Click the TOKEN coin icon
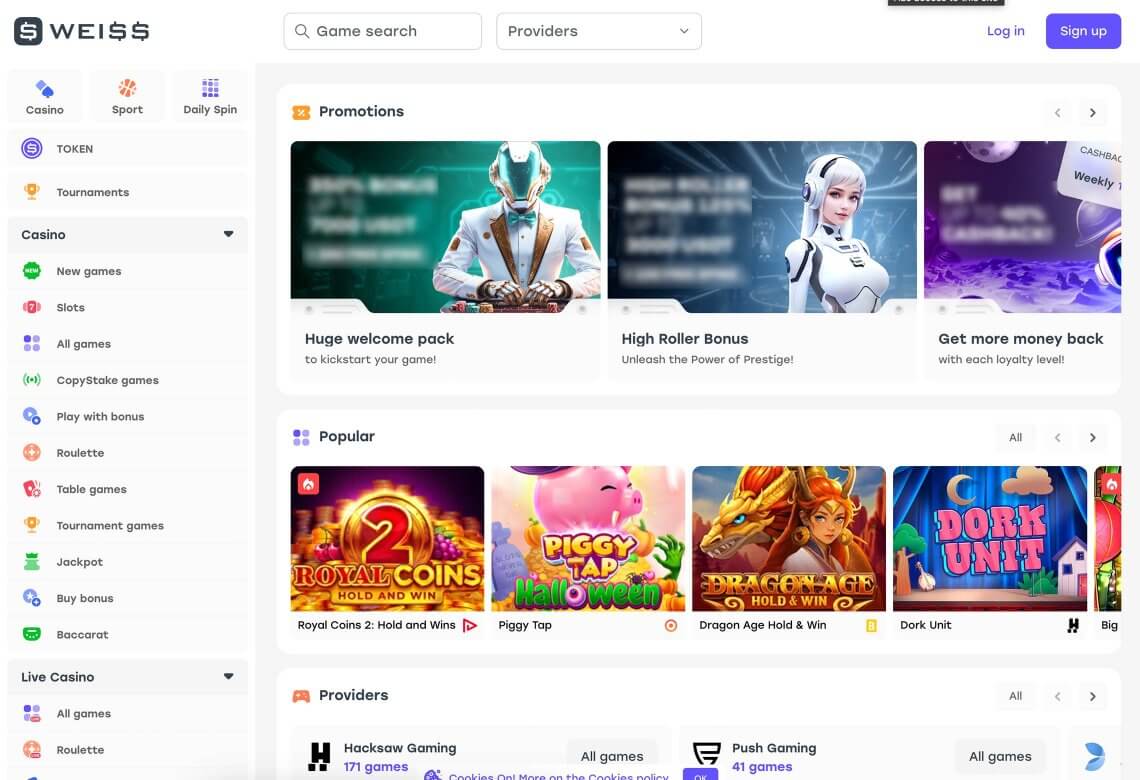The width and height of the screenshot is (1140, 780). (x=31, y=148)
